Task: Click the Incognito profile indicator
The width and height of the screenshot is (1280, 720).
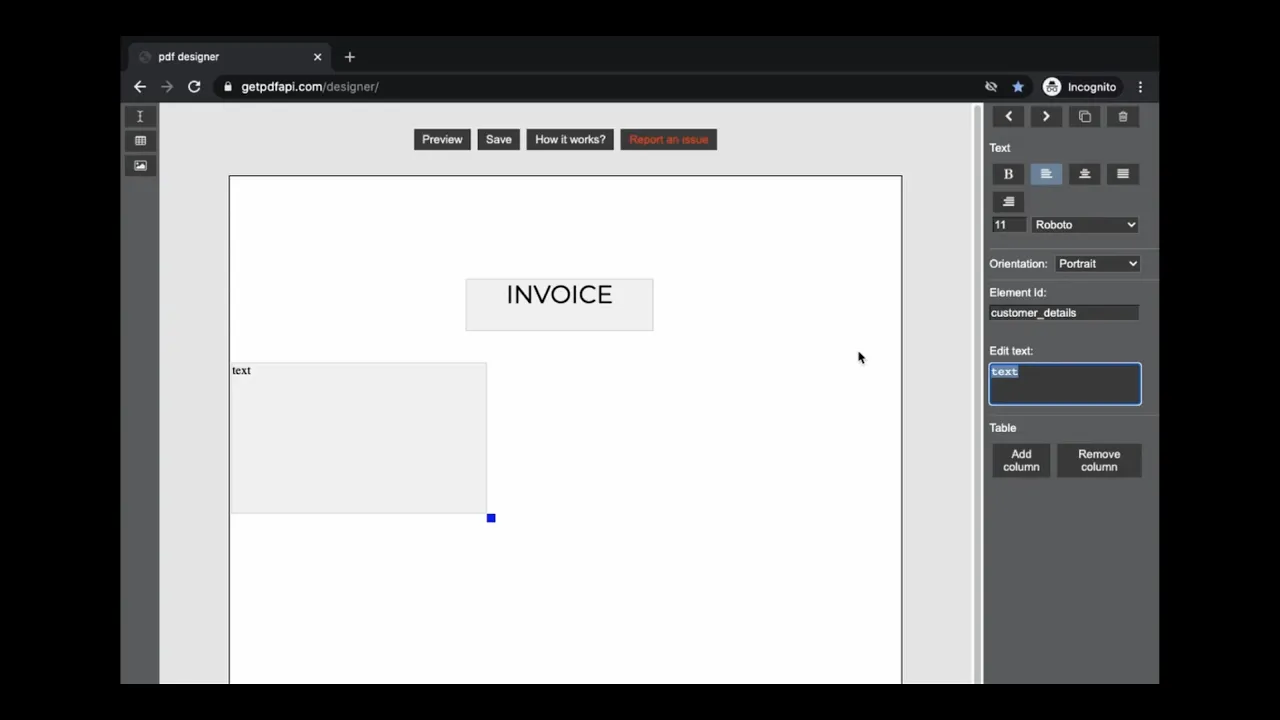Action: point(1080,87)
